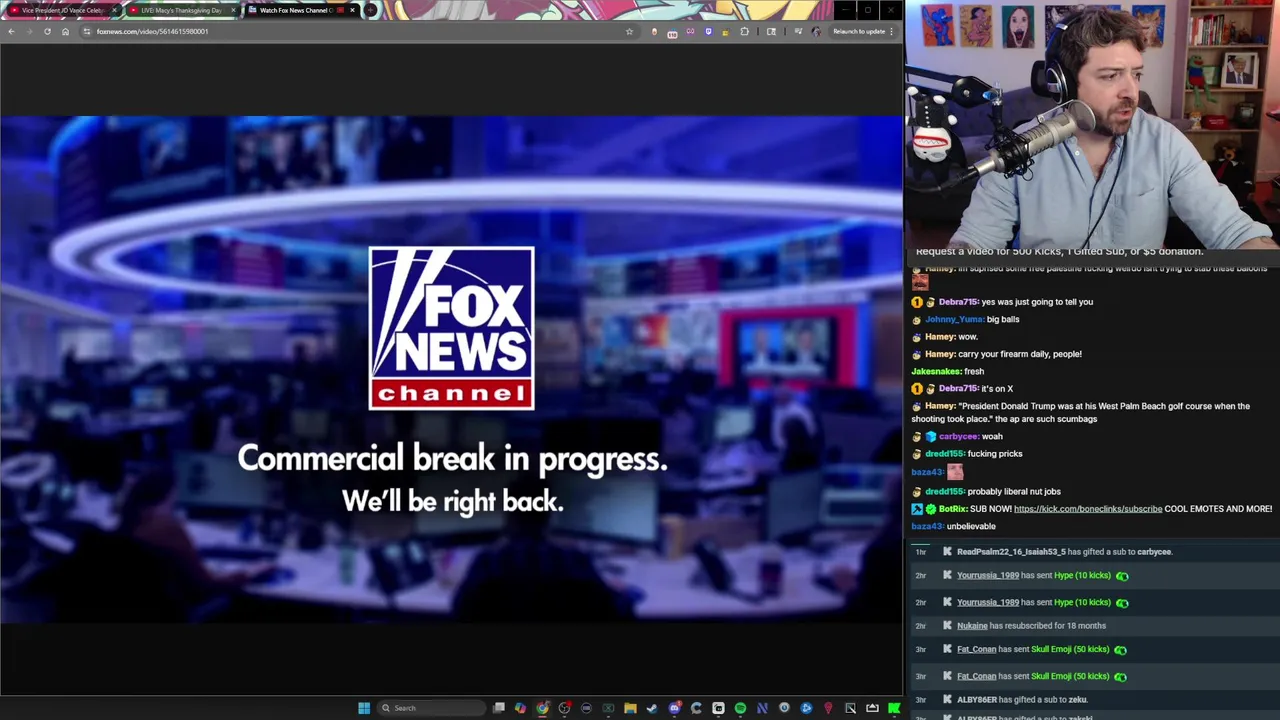Go back to the previous page
This screenshot has height=720, width=1280.
11,31
